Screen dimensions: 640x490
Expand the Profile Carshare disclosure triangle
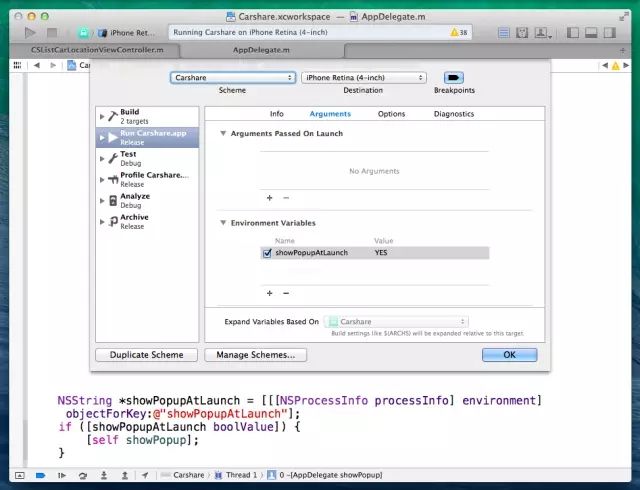click(102, 180)
